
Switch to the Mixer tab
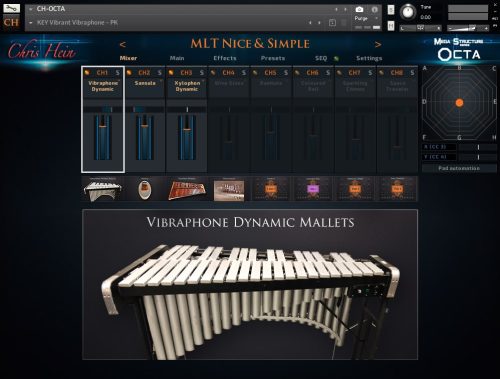(128, 58)
